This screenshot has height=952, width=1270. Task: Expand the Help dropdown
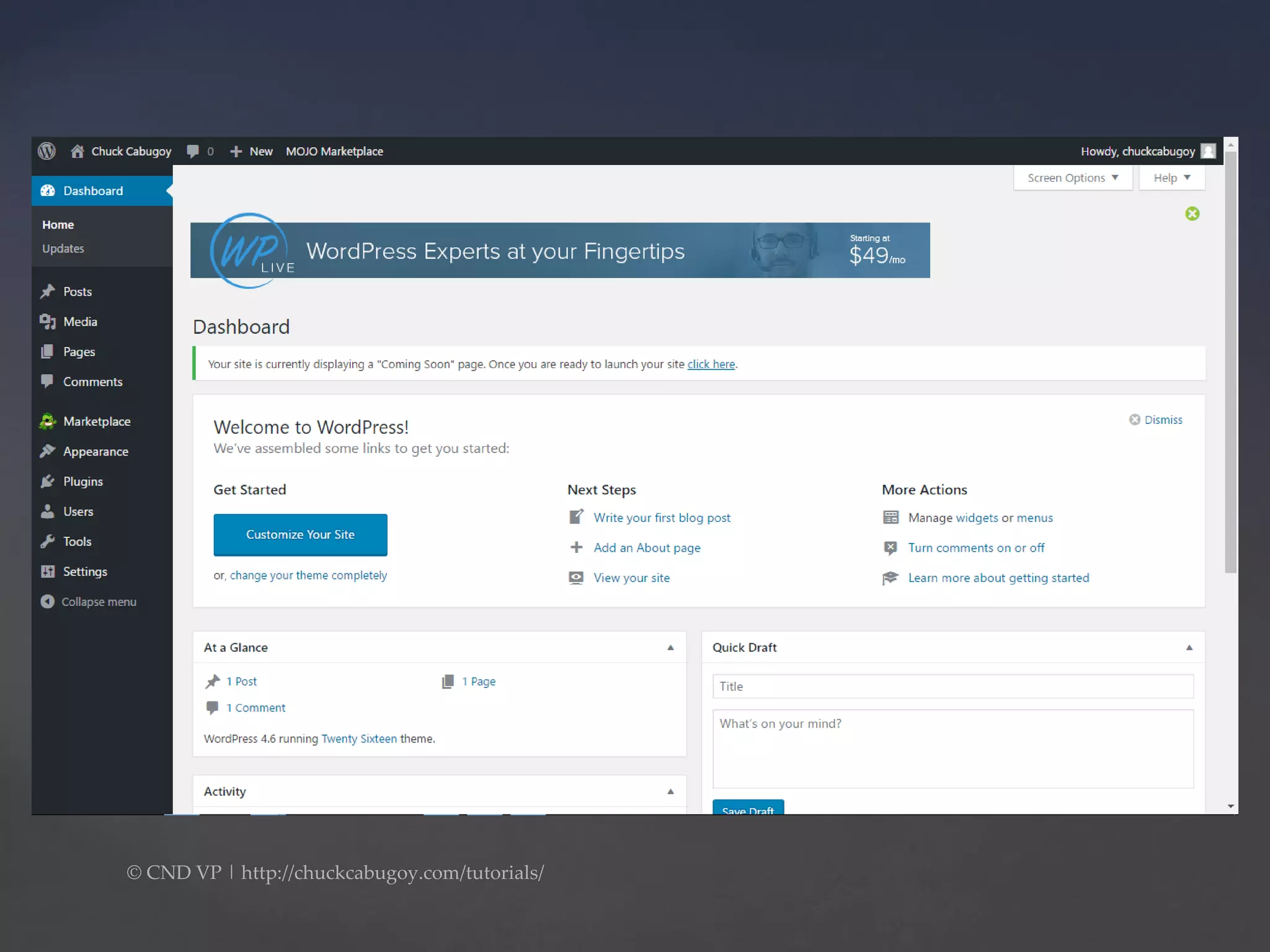click(1171, 178)
